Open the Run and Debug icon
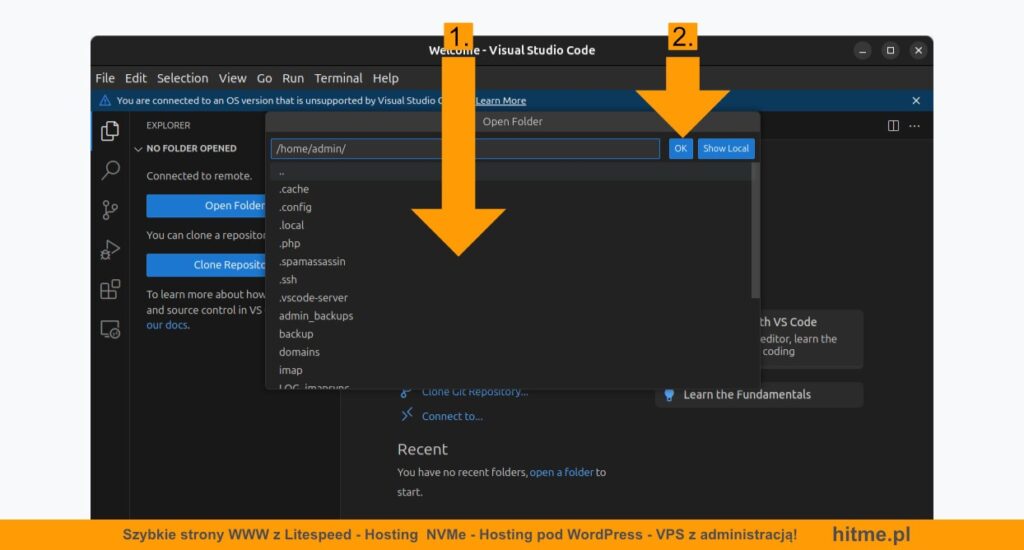1024x550 pixels. [x=110, y=250]
